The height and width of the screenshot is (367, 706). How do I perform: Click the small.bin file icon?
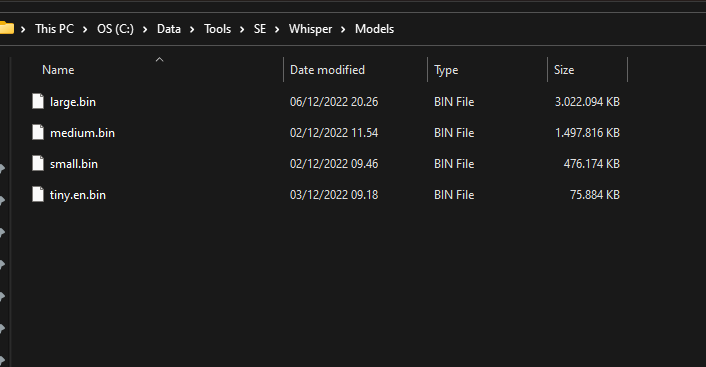click(38, 163)
